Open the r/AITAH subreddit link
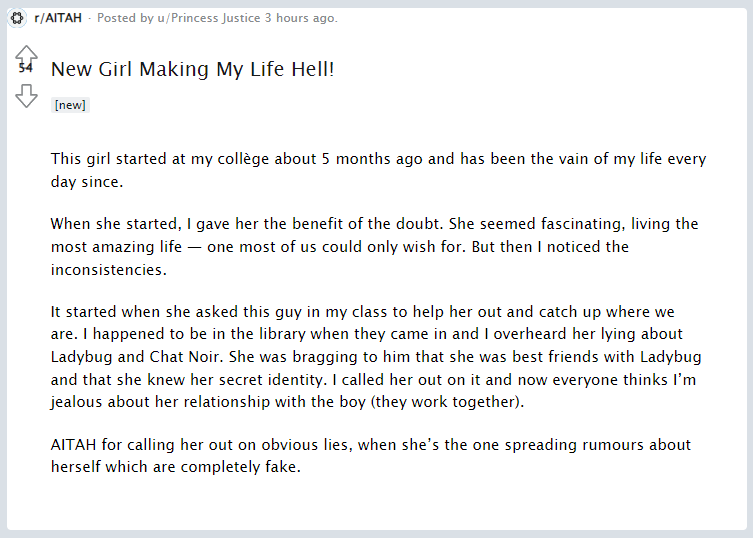The height and width of the screenshot is (538, 753). tap(57, 18)
